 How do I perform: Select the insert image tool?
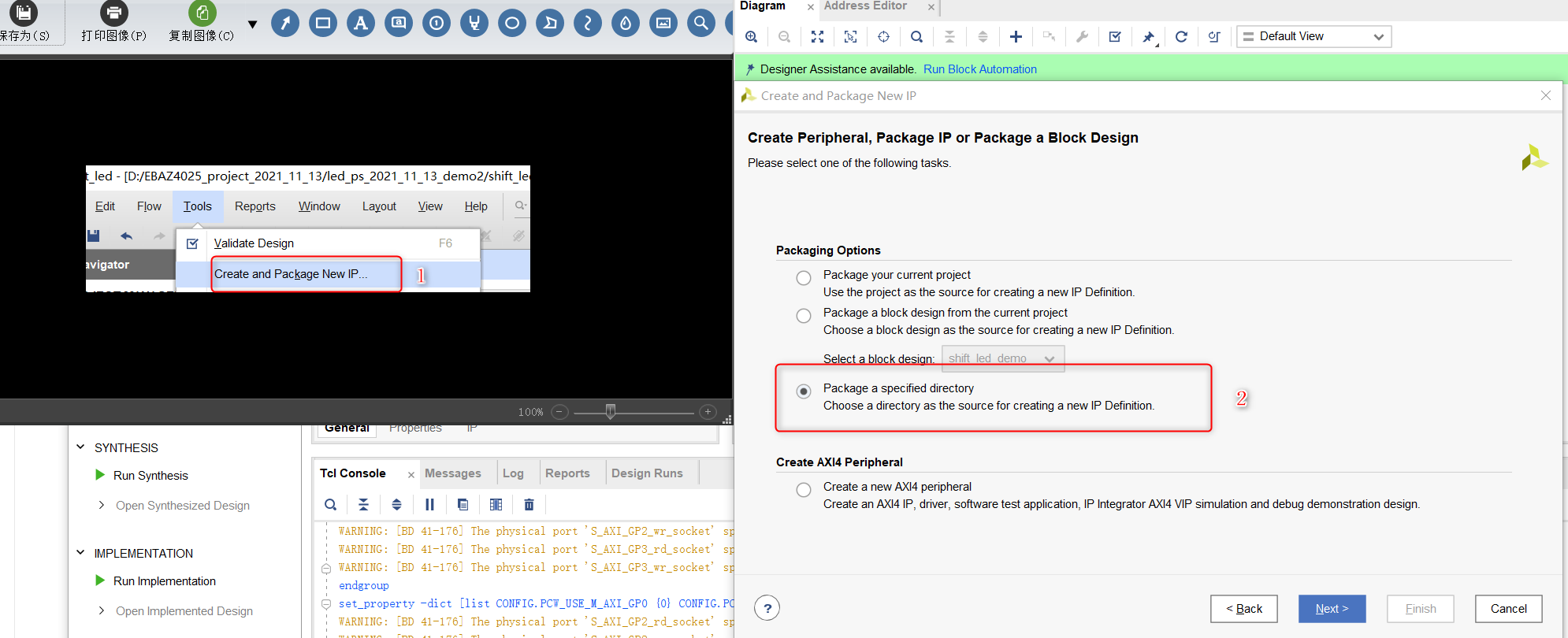pos(663,22)
